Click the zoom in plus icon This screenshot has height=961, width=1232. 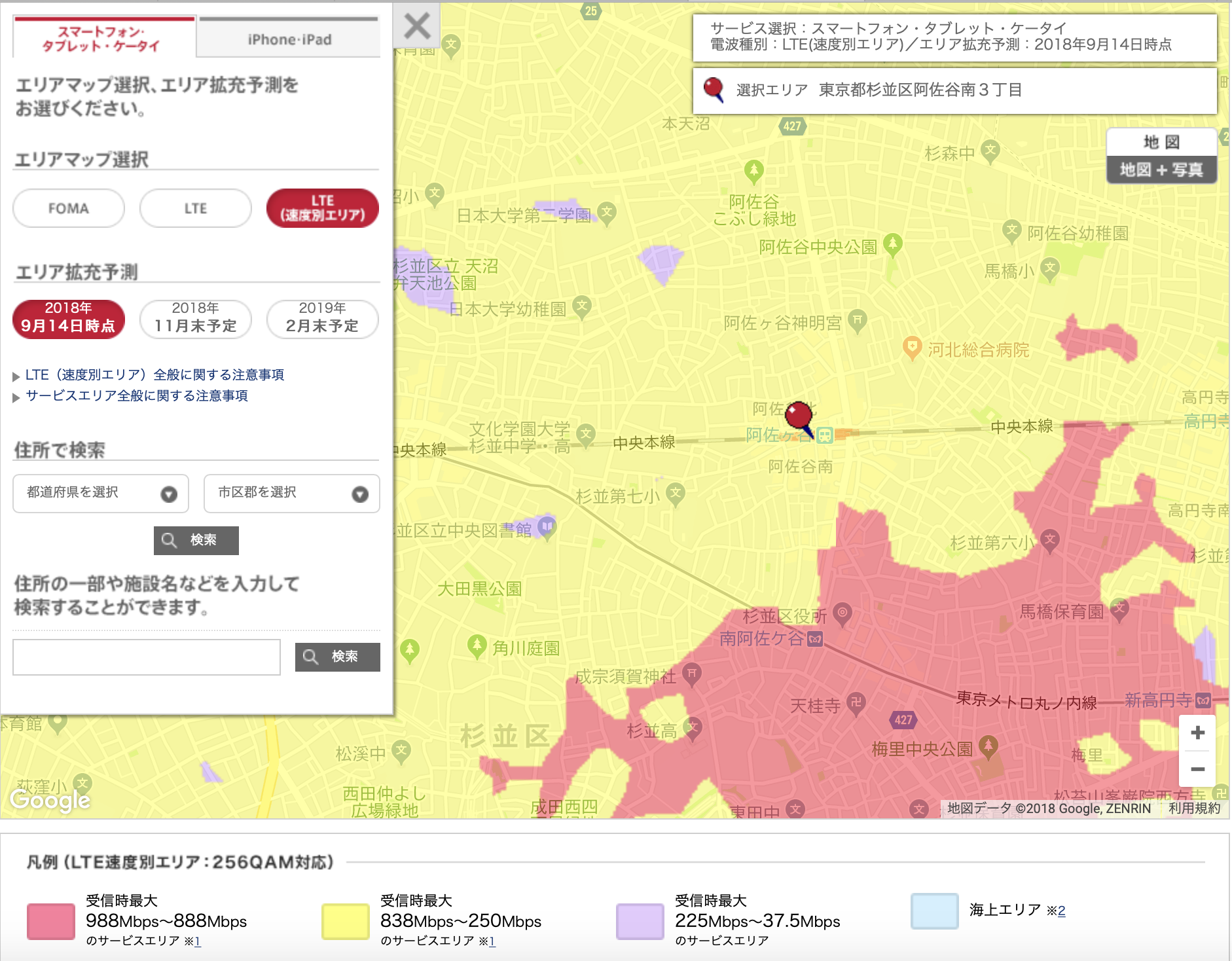pos(1198,733)
